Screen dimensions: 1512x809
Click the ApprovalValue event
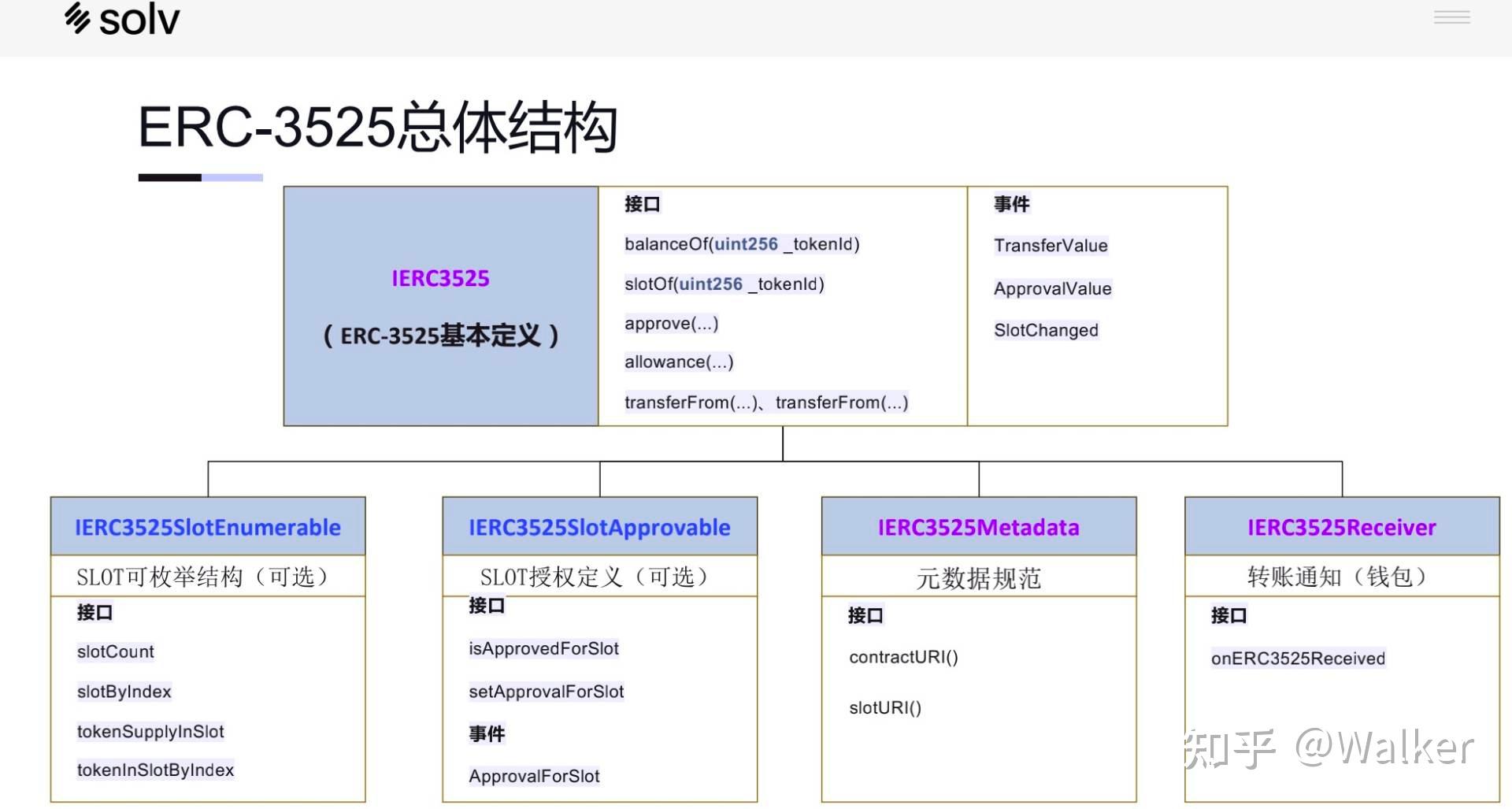coord(1052,288)
